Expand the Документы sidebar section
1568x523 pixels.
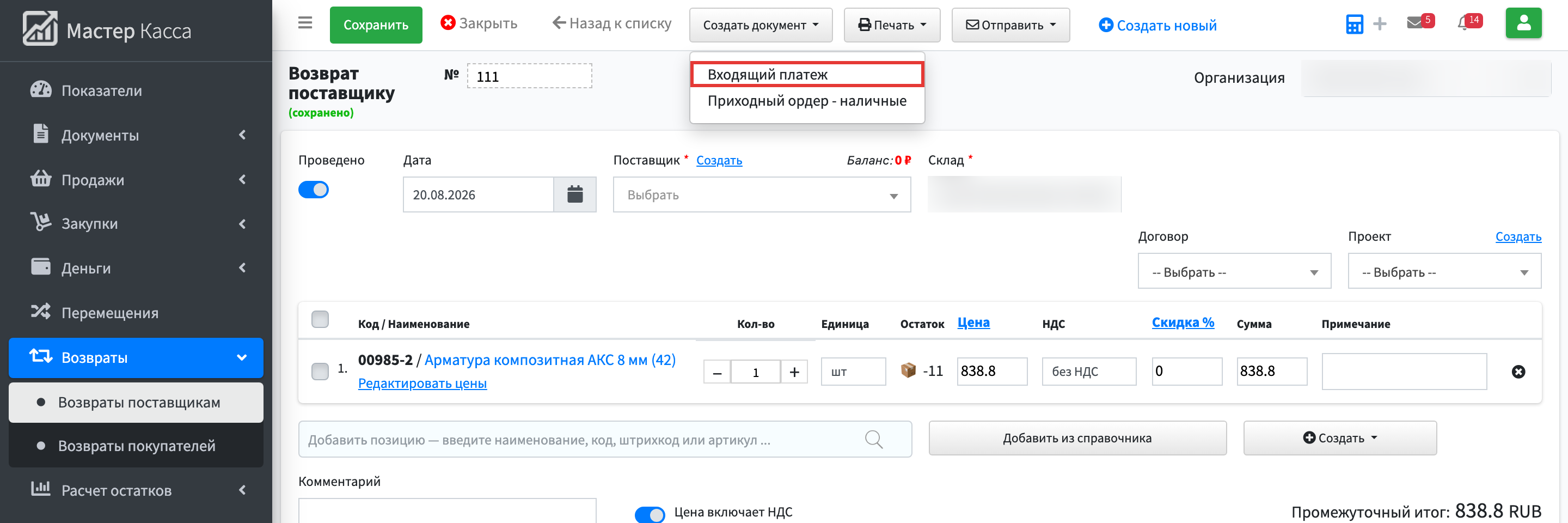136,135
